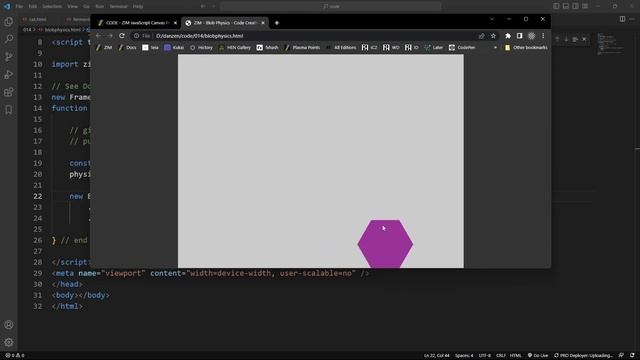Open the ZIM bookmark
This screenshot has width=640, height=360.
pos(104,48)
